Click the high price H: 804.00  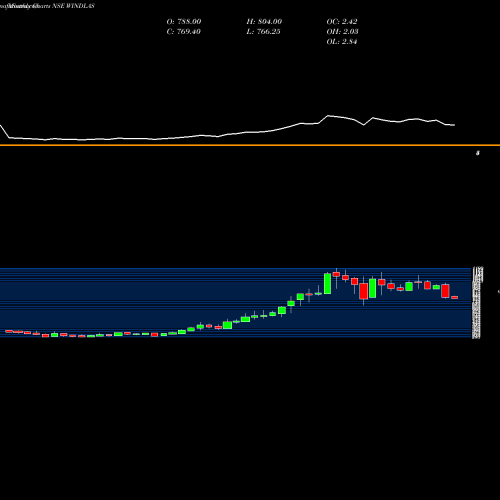pyautogui.click(x=264, y=22)
